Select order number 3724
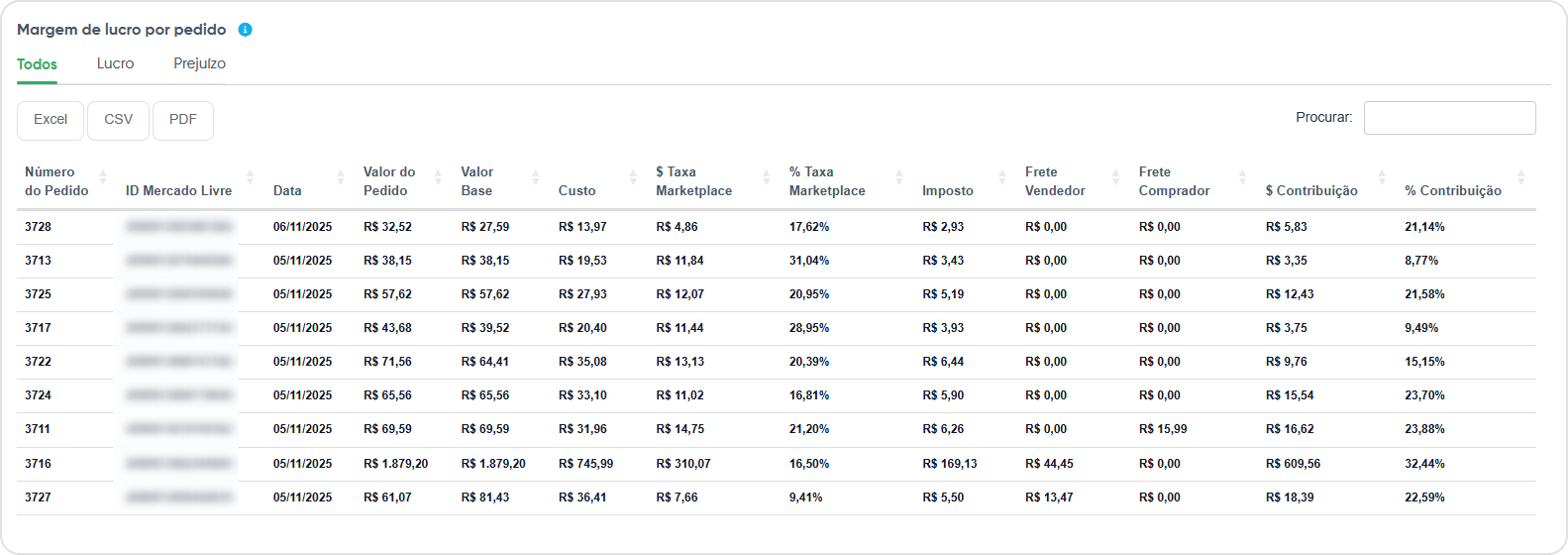The height and width of the screenshot is (555, 1568). (38, 395)
